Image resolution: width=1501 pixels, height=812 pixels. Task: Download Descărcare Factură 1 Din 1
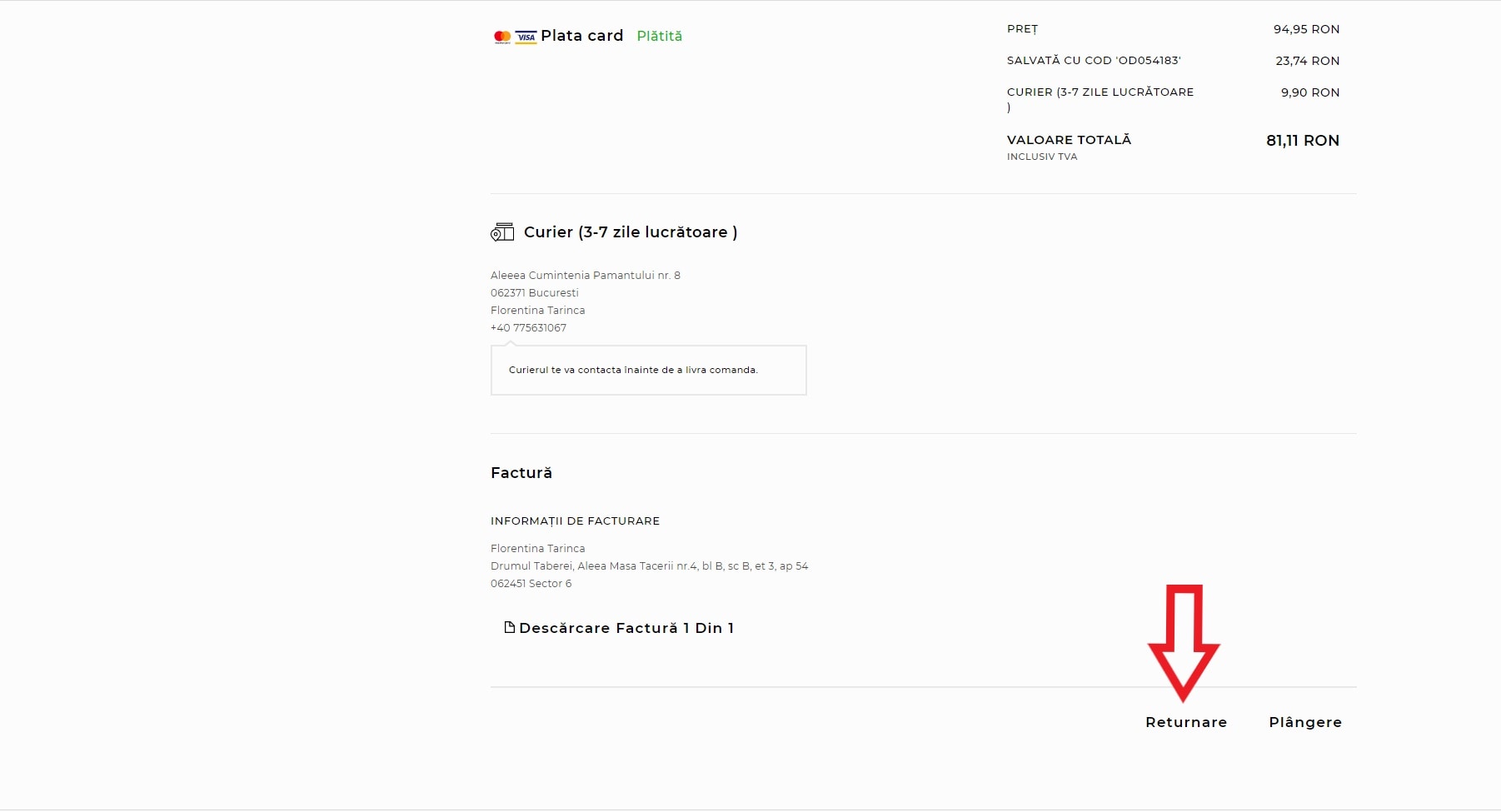pyautogui.click(x=626, y=628)
